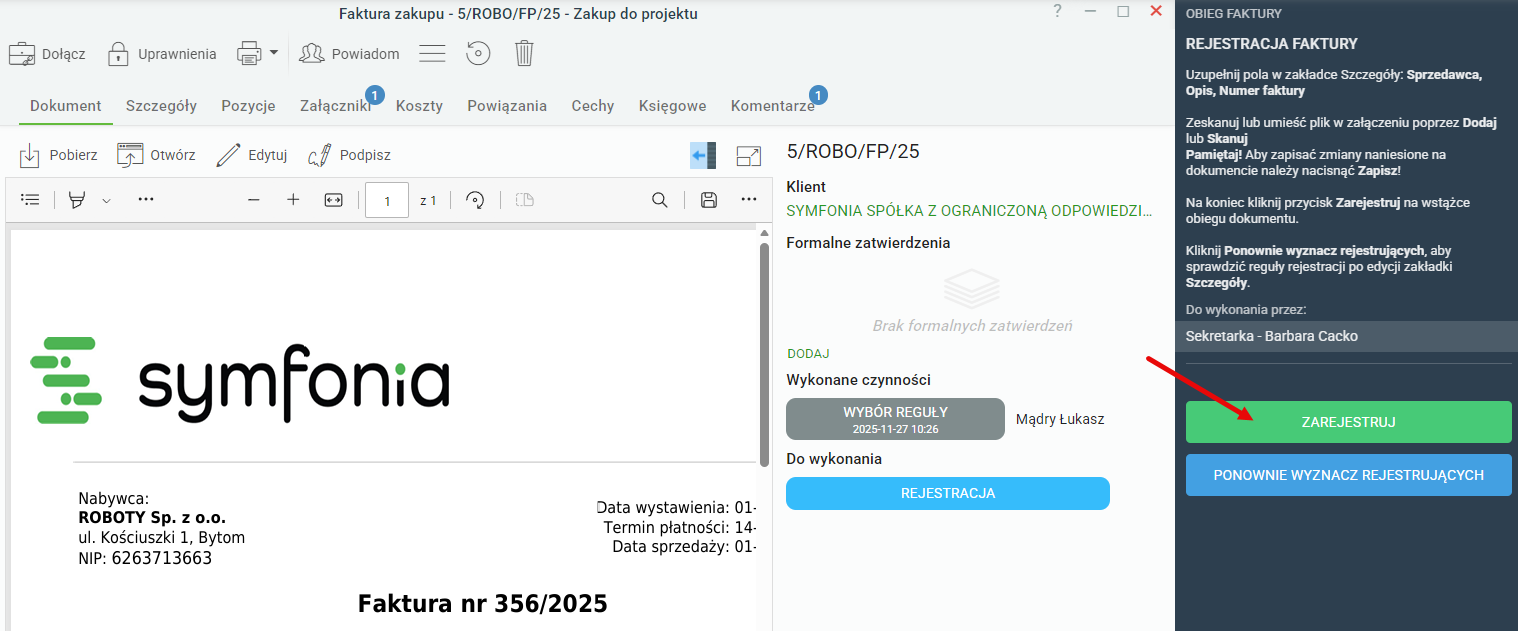The height and width of the screenshot is (631, 1518).
Task: Expand the print options dropdown arrow
Action: click(x=274, y=53)
